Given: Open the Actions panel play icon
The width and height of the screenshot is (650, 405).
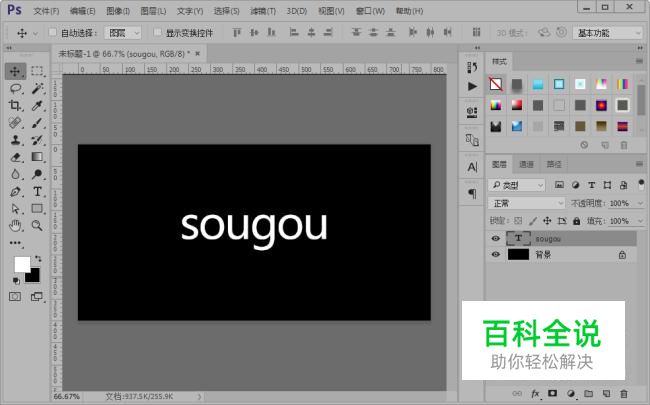Looking at the screenshot, I should click(x=472, y=86).
